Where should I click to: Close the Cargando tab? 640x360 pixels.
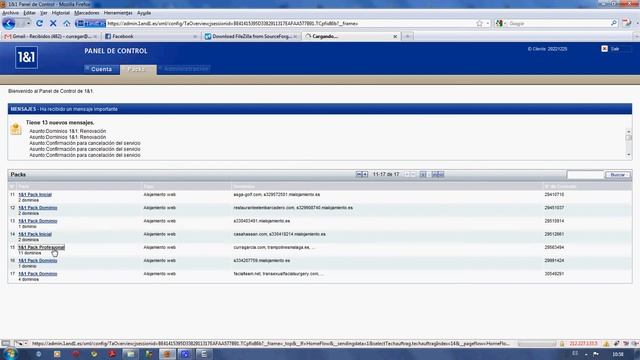(x=395, y=36)
